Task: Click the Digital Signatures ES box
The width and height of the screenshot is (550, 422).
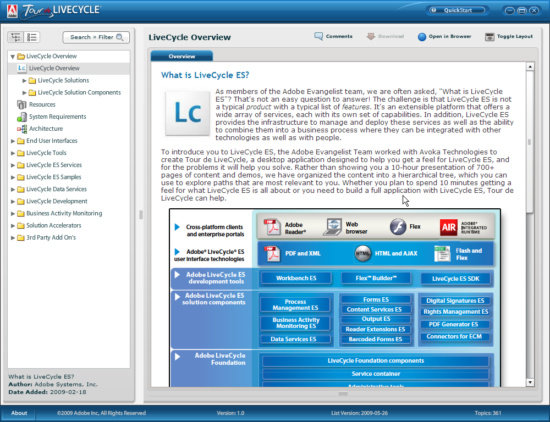Action: click(455, 301)
